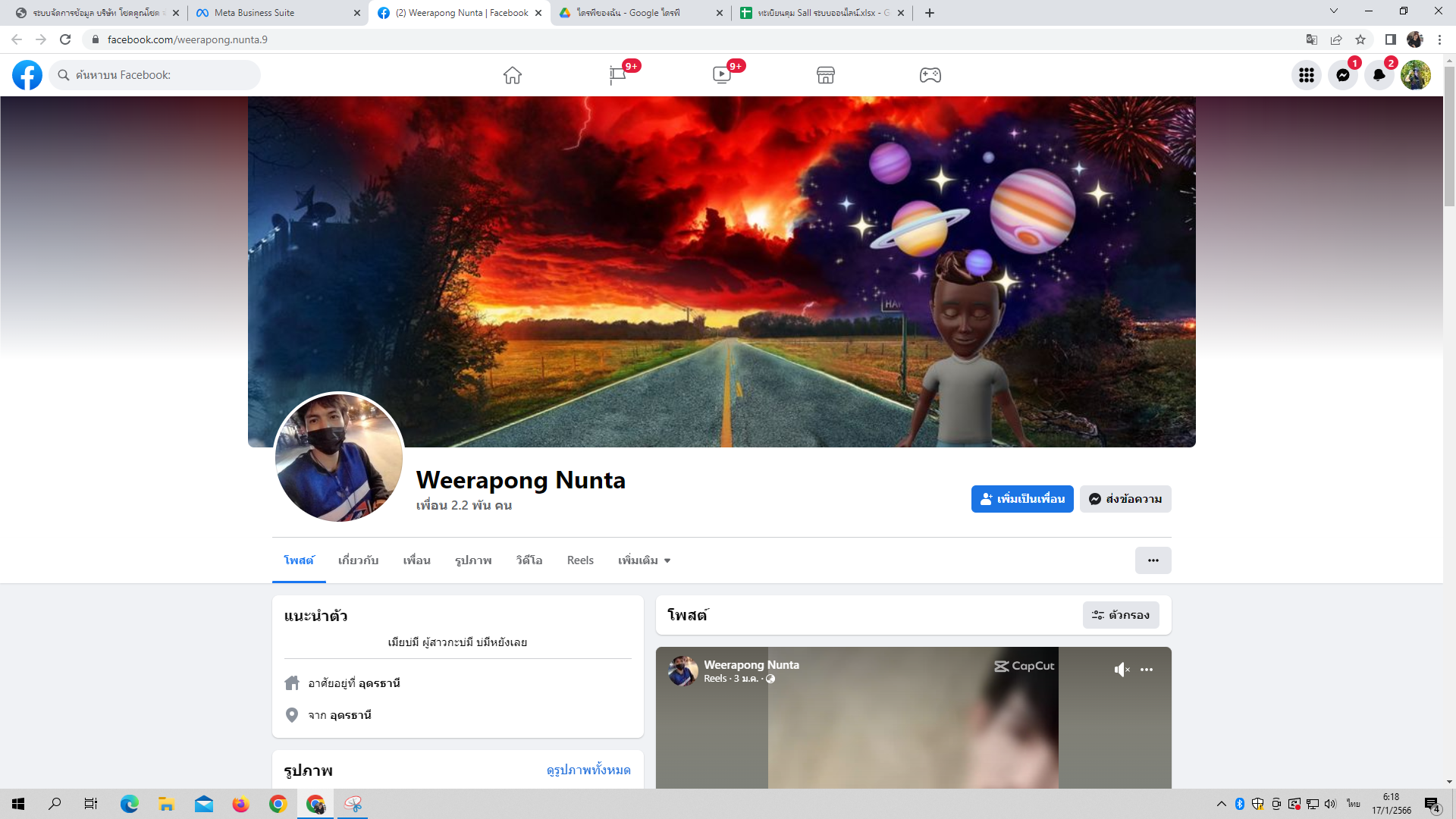Click the Facebook search field
The image size is (1456, 819).
click(155, 75)
